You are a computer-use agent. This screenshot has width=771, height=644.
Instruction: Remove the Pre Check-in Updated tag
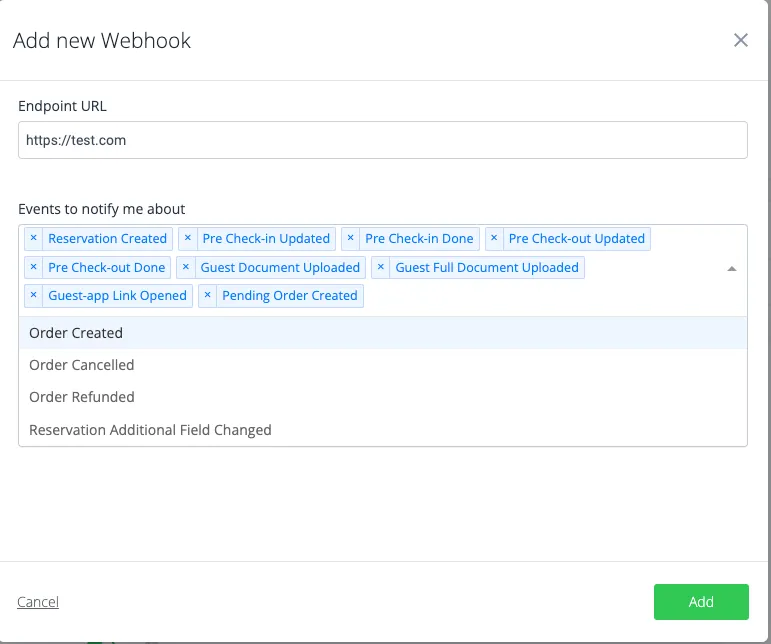pyautogui.click(x=188, y=238)
